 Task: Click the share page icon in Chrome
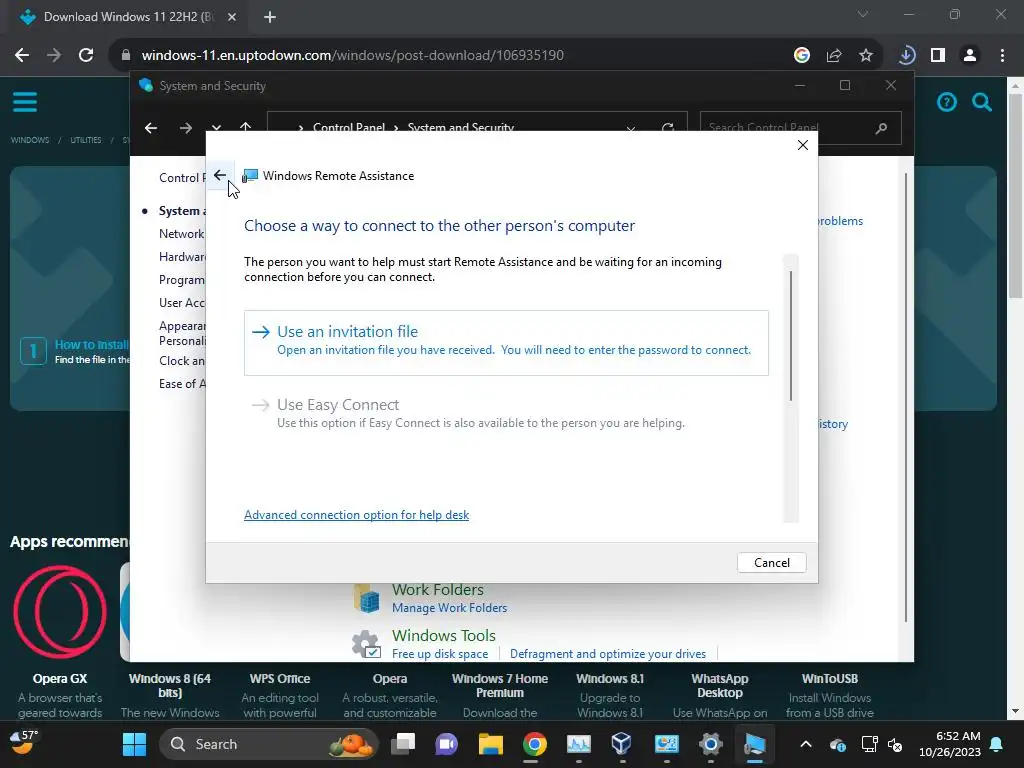[x=834, y=55]
